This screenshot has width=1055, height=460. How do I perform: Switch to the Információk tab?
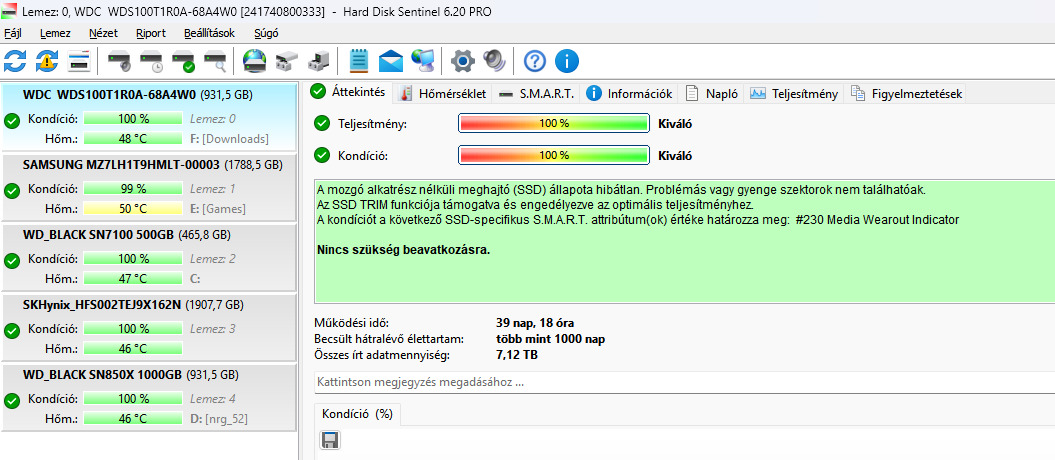point(630,94)
